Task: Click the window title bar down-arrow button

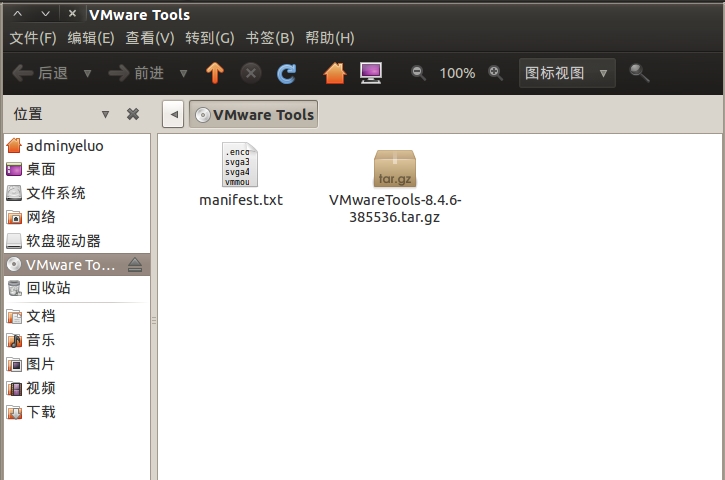Action: click(45, 14)
